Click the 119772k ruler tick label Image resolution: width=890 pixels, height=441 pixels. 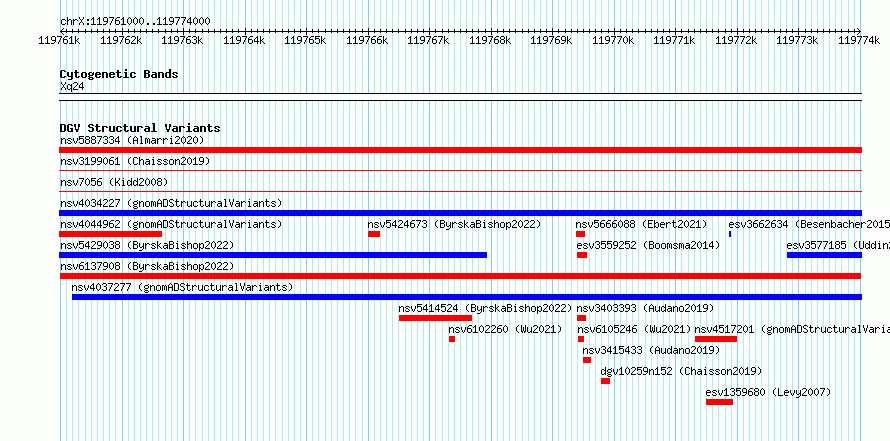click(736, 41)
